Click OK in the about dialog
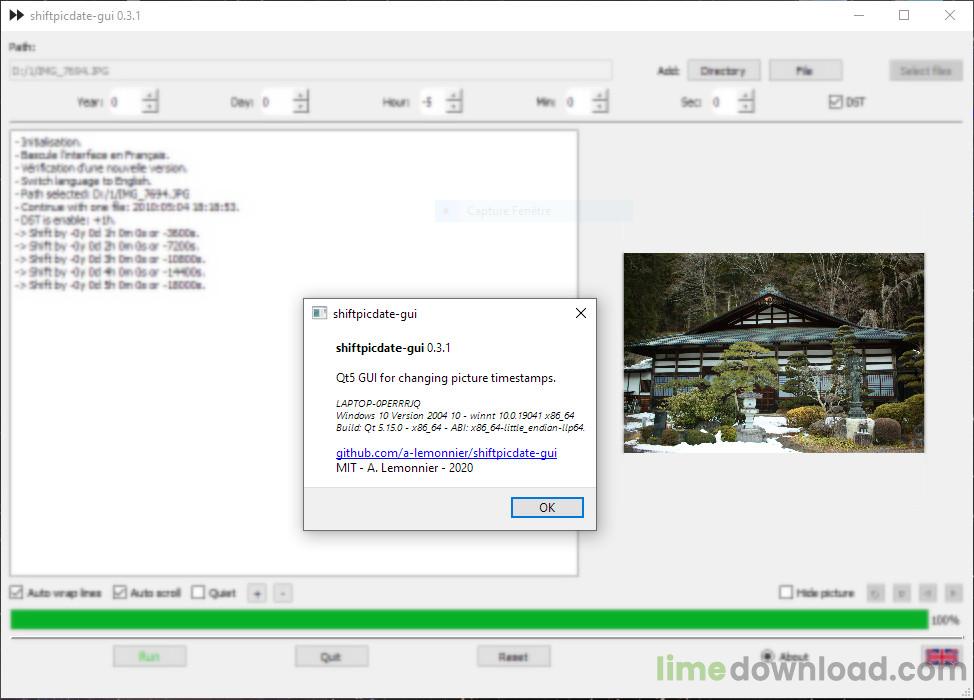Viewport: 974px width, 700px height. point(547,507)
